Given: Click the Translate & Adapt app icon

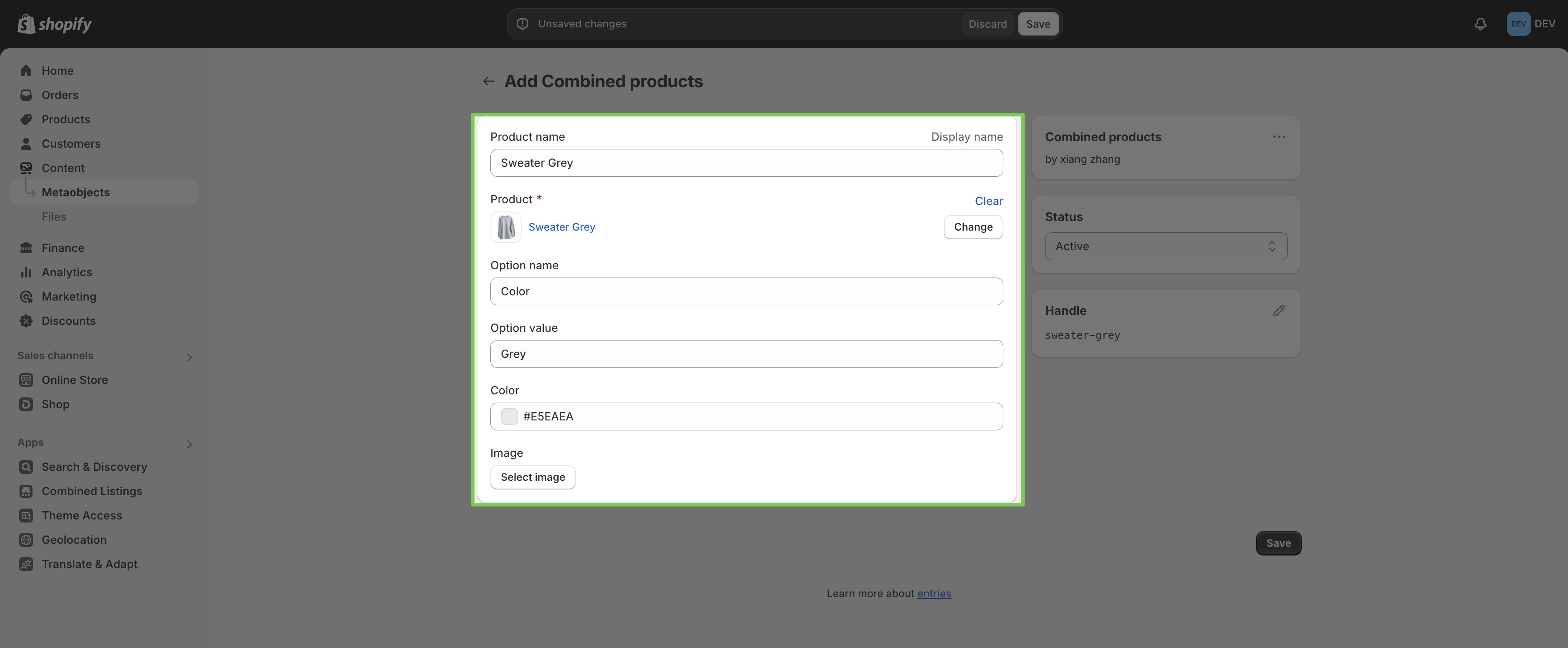Looking at the screenshot, I should click(26, 564).
